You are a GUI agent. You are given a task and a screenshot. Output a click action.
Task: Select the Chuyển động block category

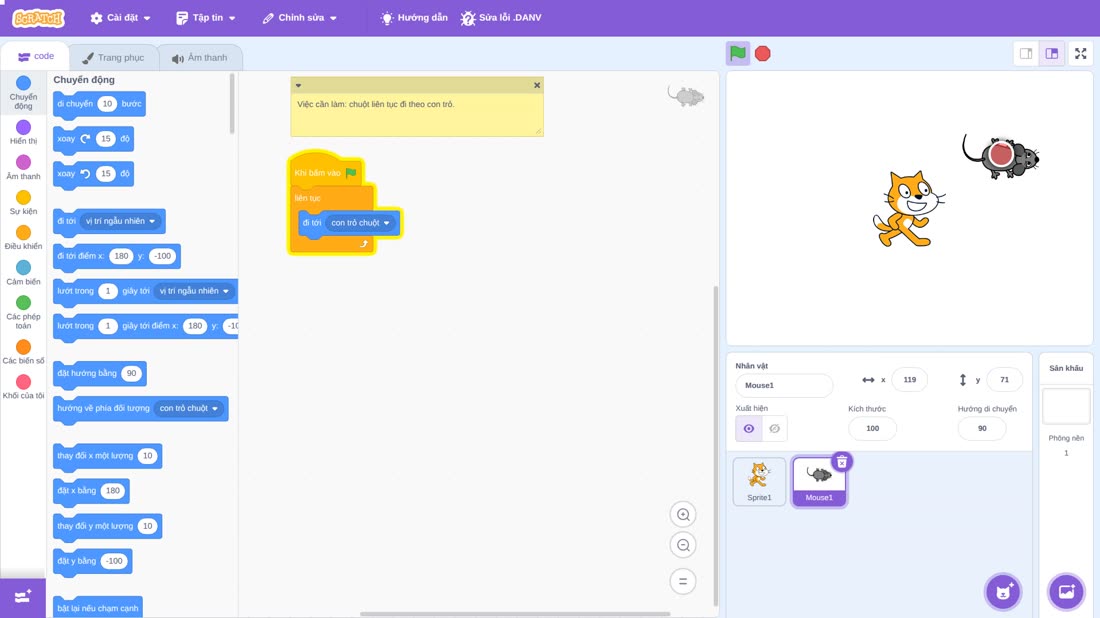pos(23,93)
